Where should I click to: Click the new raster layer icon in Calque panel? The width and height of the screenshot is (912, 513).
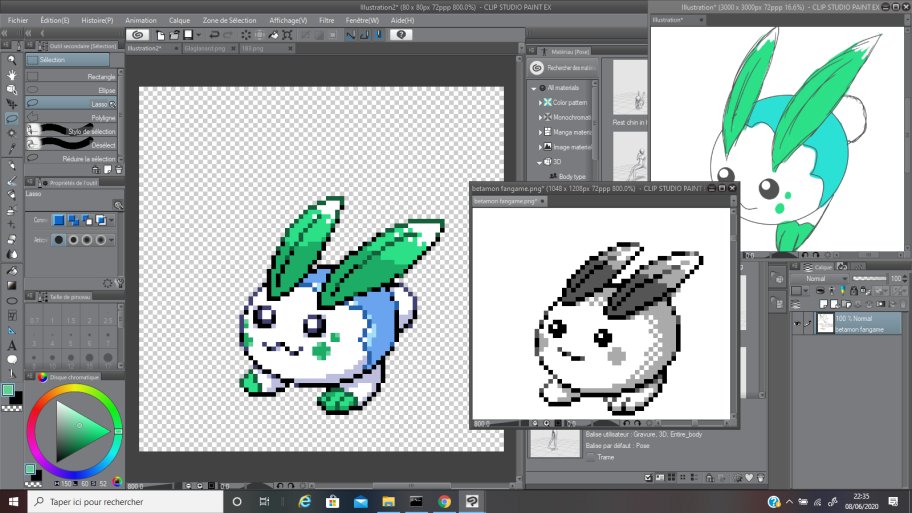click(x=824, y=304)
